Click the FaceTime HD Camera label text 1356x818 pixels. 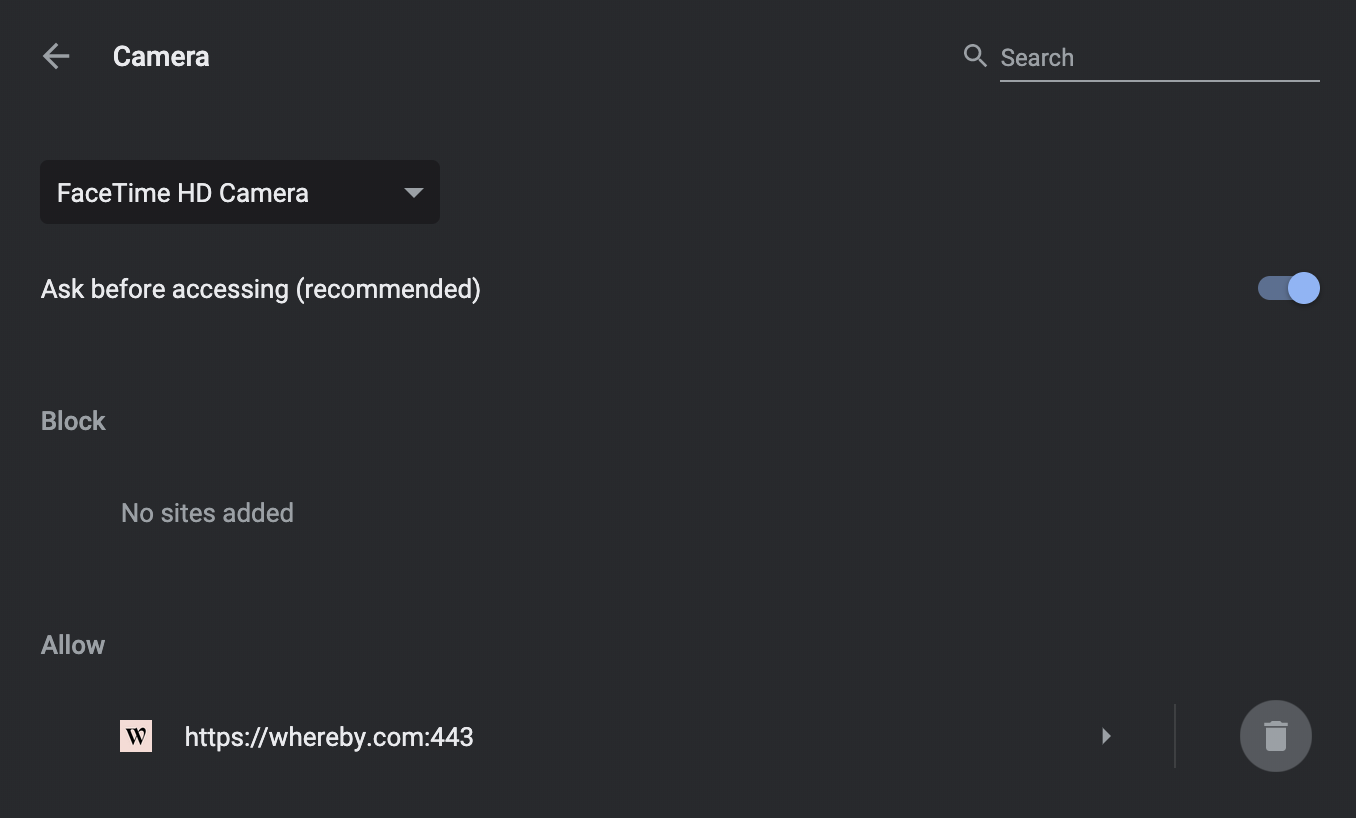pyautogui.click(x=183, y=193)
